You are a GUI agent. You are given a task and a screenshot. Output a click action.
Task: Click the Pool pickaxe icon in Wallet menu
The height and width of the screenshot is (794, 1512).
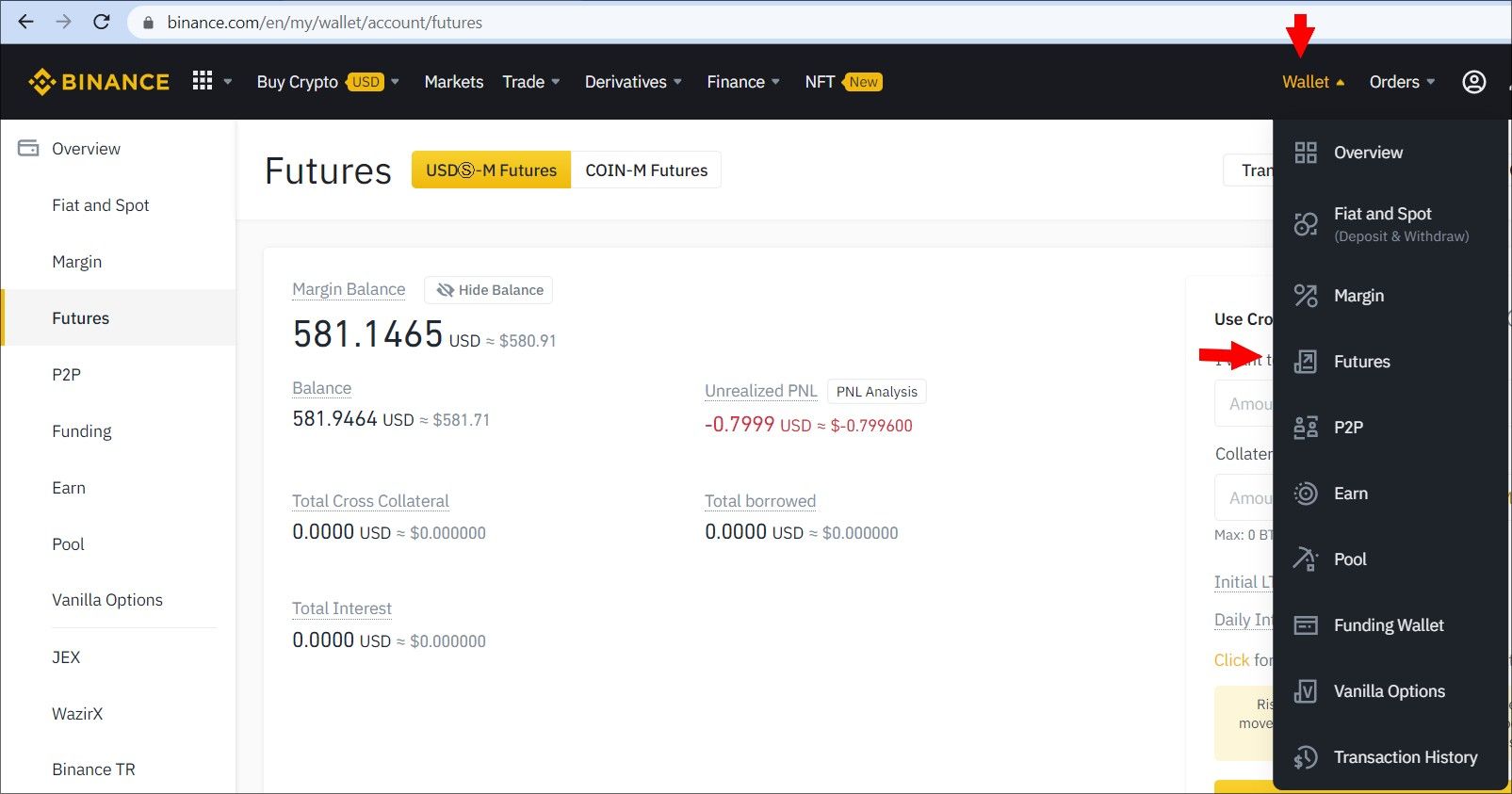pos(1306,559)
